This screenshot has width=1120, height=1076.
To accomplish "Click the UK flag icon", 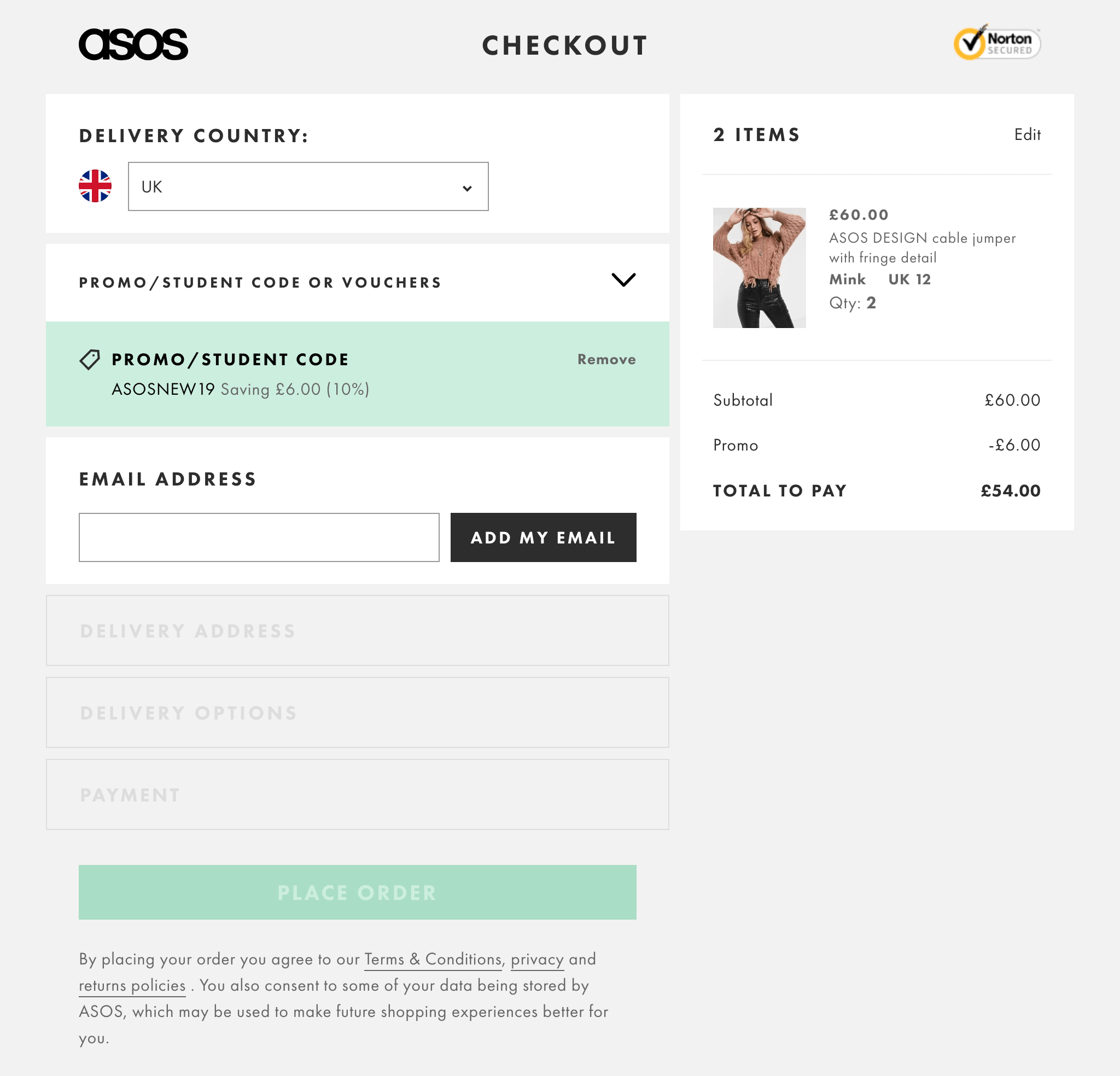I will click(x=95, y=186).
